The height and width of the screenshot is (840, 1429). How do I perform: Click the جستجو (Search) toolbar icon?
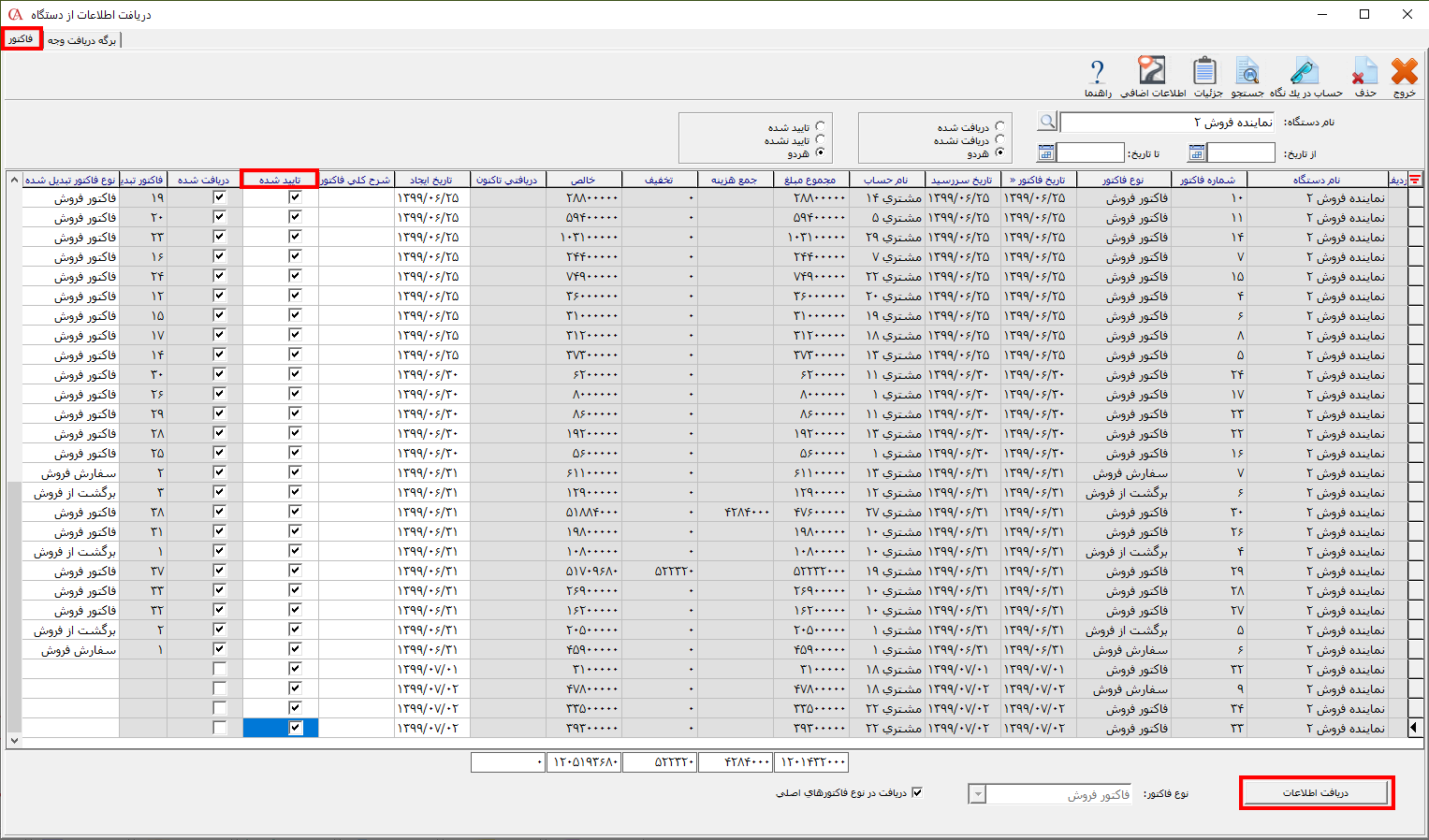(1247, 73)
